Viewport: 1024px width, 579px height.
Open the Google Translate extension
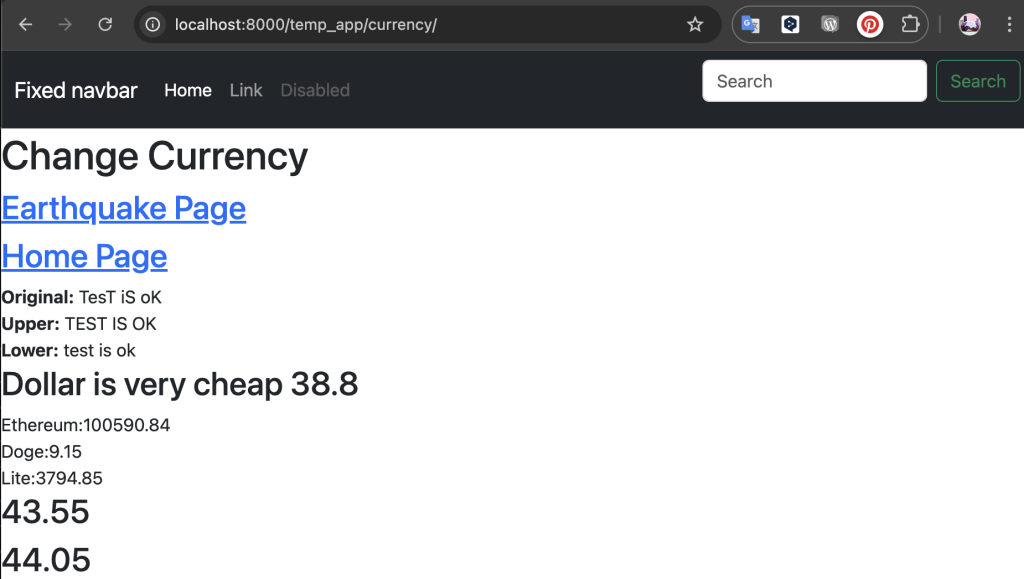[x=750, y=25]
